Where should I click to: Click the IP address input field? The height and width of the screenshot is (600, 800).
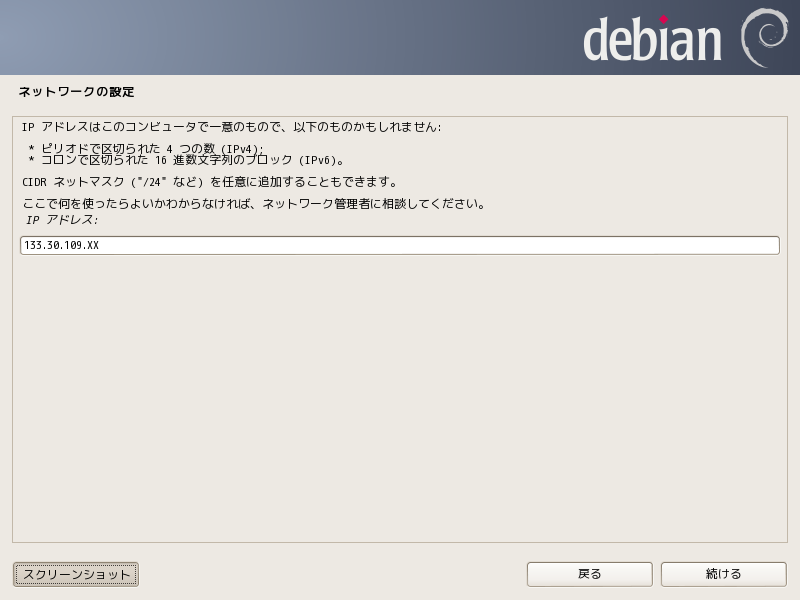400,246
